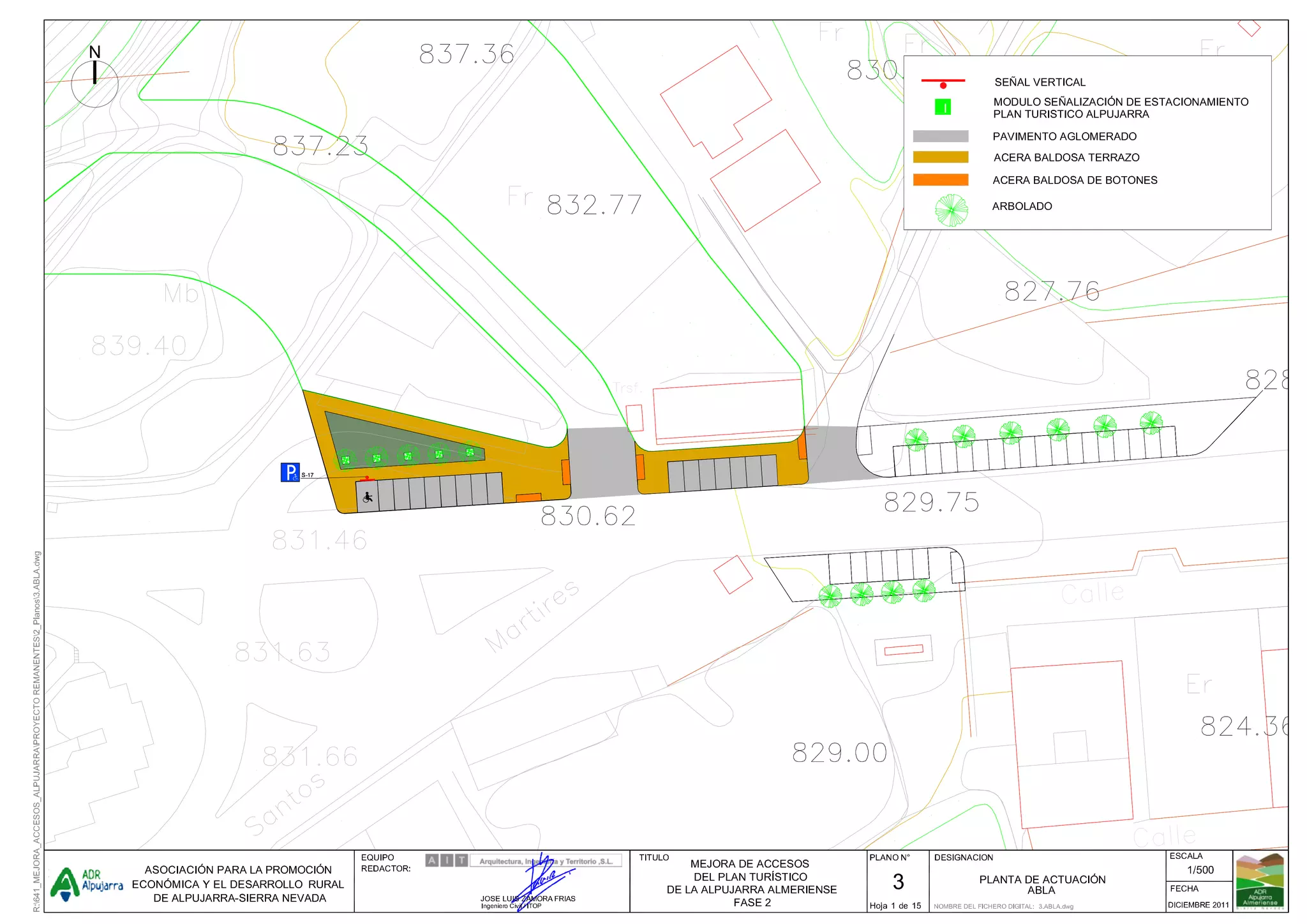This screenshot has width=1307, height=924.
Task: Click the blue parking P sign
Action: pyautogui.click(x=290, y=472)
